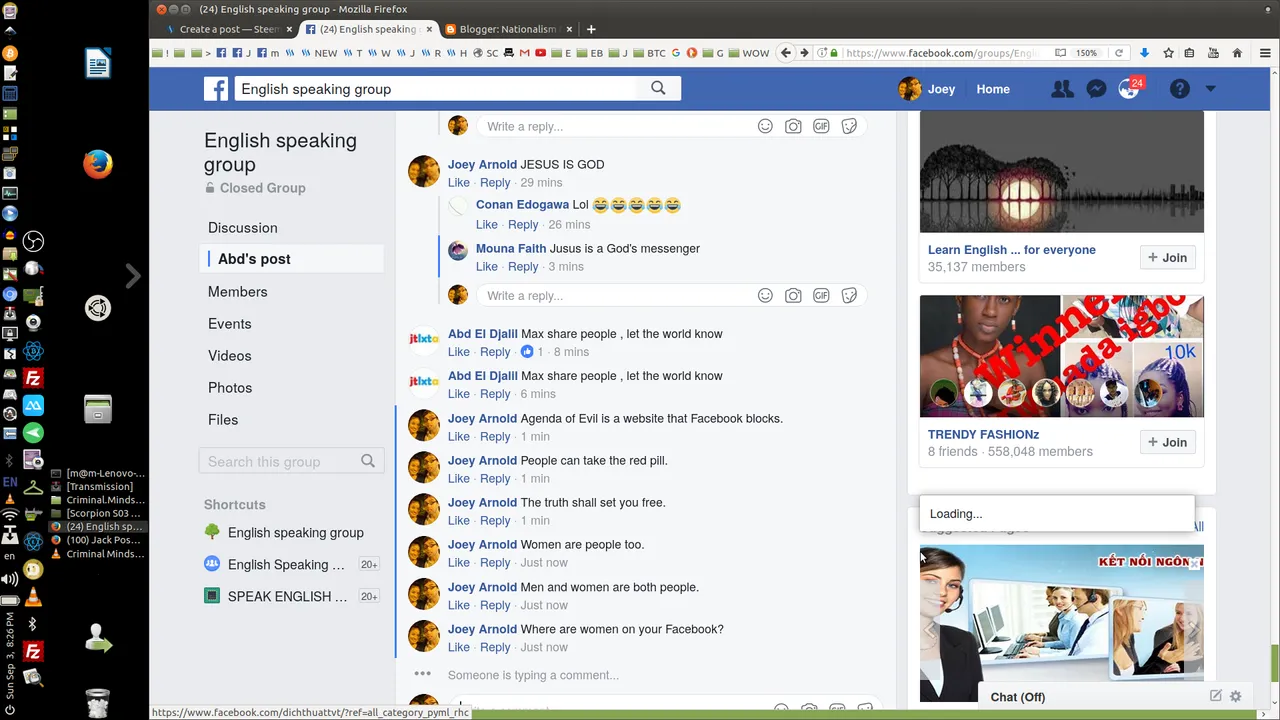Join the TRENDY FASHIONz group
The height and width of the screenshot is (720, 1280).
1168,442
